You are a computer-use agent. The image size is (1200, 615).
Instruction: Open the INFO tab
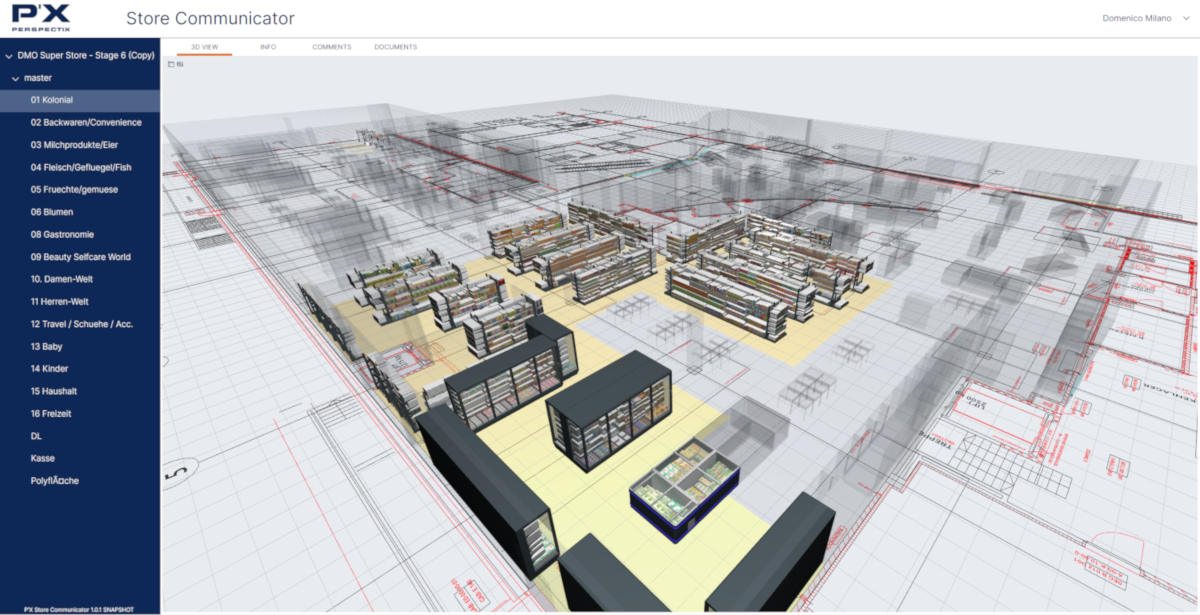point(268,47)
